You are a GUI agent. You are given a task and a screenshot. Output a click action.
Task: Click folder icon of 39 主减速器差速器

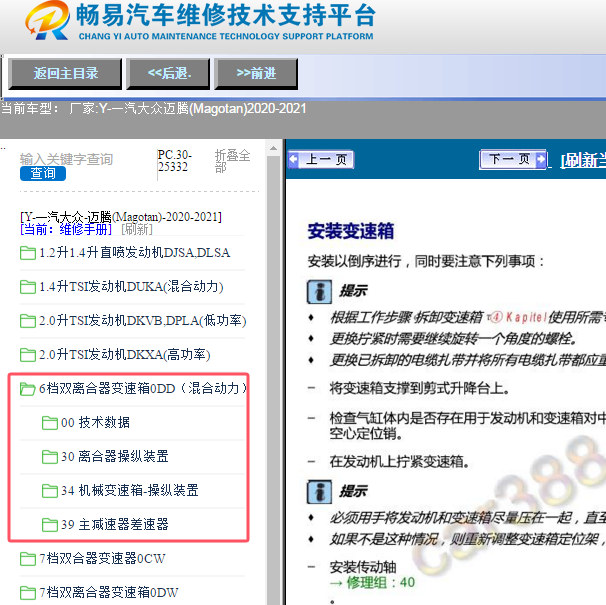point(50,525)
